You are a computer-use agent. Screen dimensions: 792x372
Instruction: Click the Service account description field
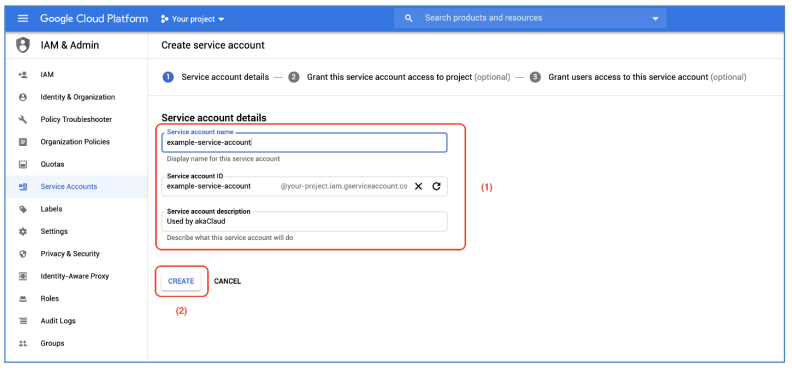pos(304,221)
